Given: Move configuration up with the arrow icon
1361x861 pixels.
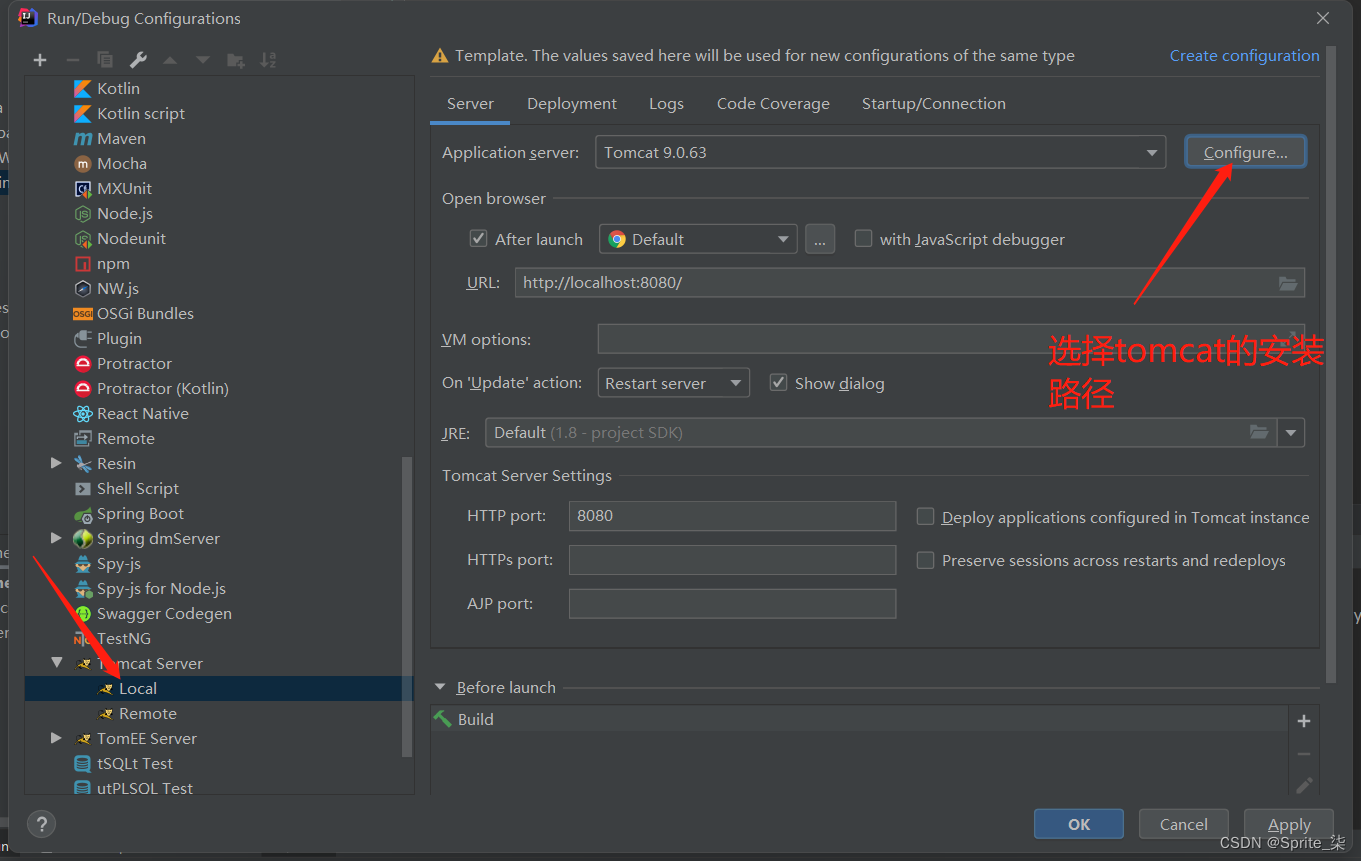Looking at the screenshot, I should 170,60.
